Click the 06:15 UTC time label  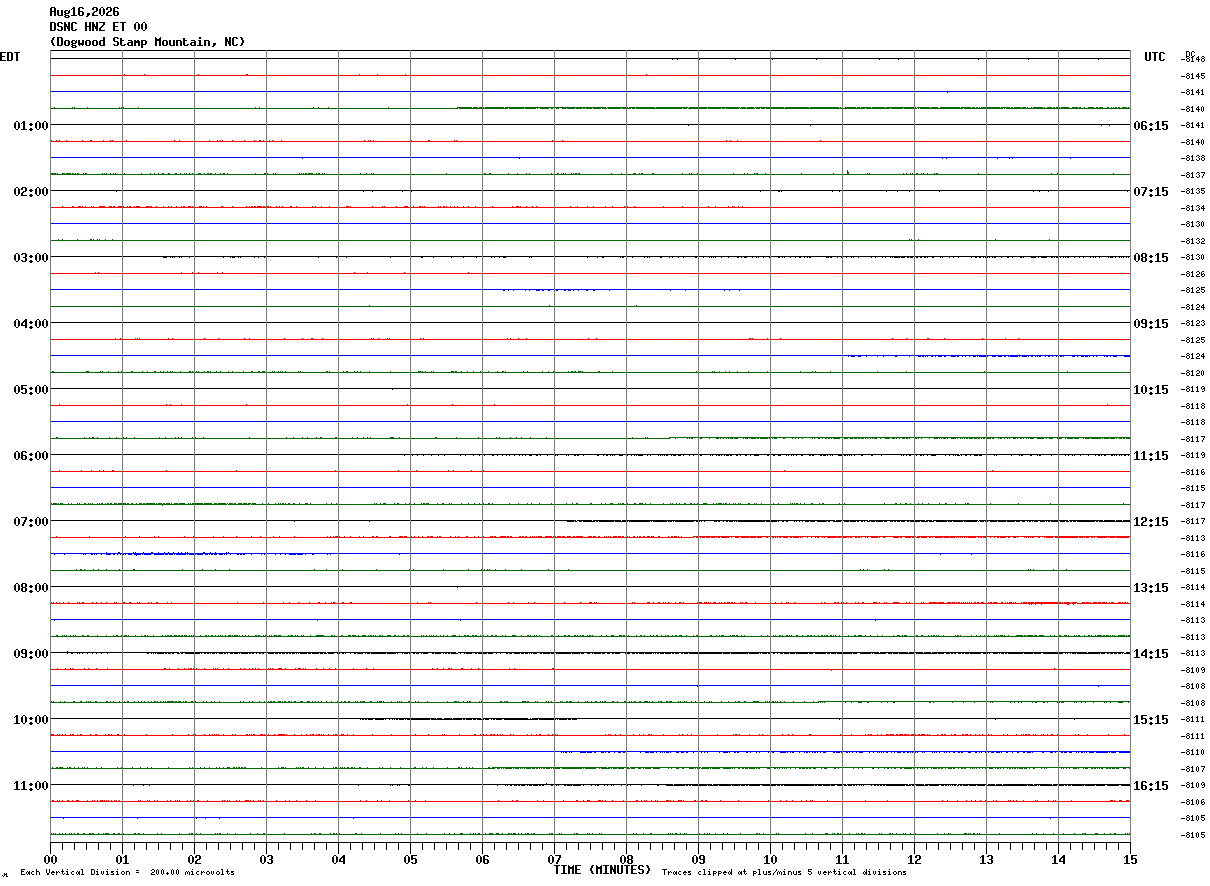(1150, 126)
